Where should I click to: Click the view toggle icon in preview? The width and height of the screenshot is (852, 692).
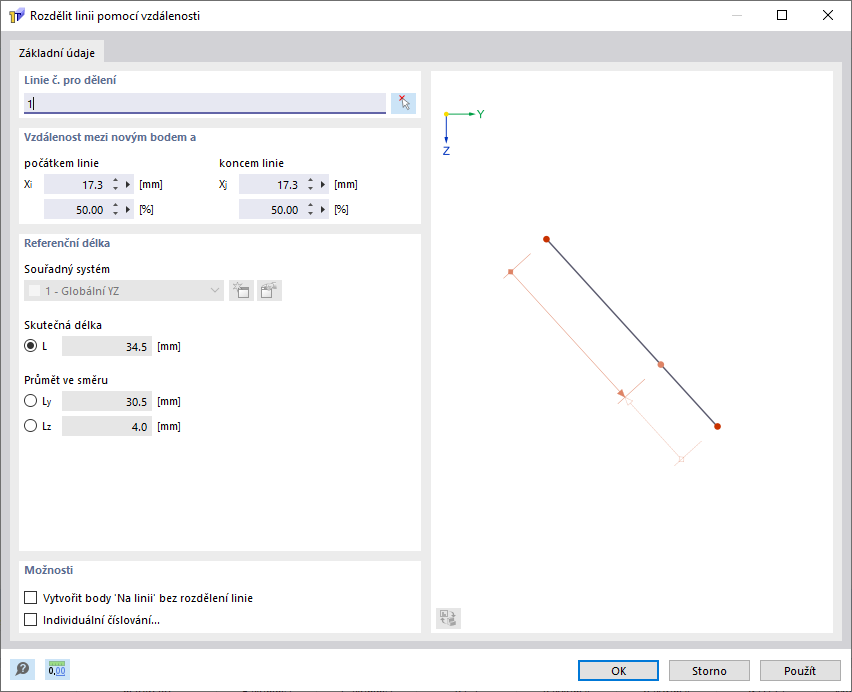coord(448,618)
